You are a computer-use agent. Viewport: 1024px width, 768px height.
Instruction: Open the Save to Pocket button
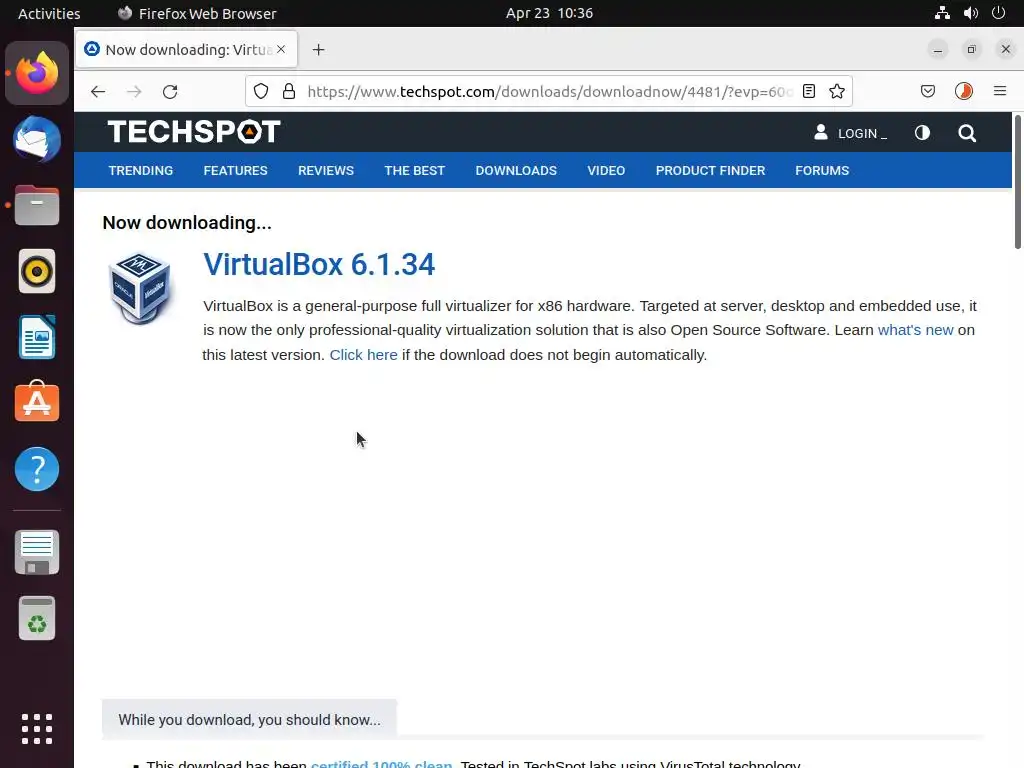pyautogui.click(x=927, y=91)
